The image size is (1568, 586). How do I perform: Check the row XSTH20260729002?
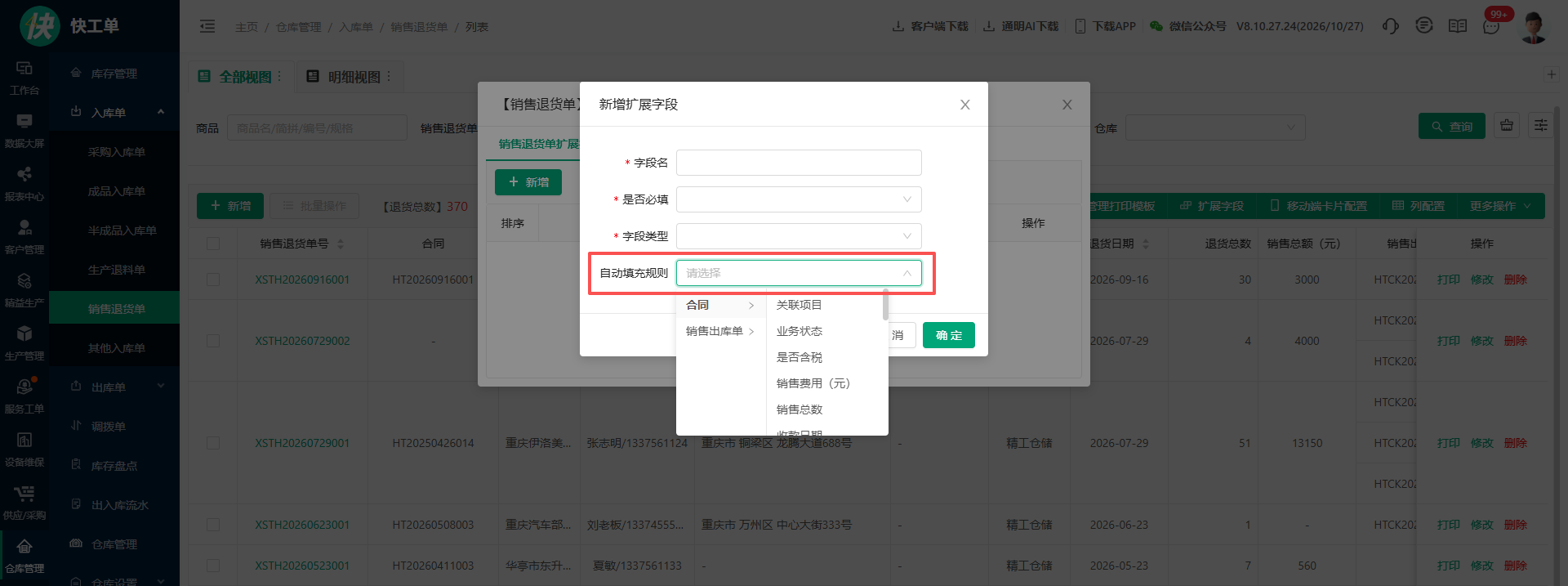coord(213,341)
